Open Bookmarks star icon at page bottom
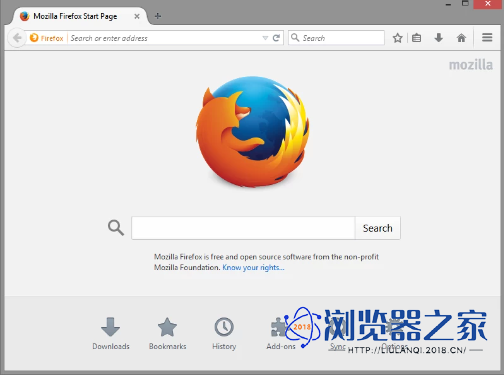Screen dimensions: 504x376 167,327
